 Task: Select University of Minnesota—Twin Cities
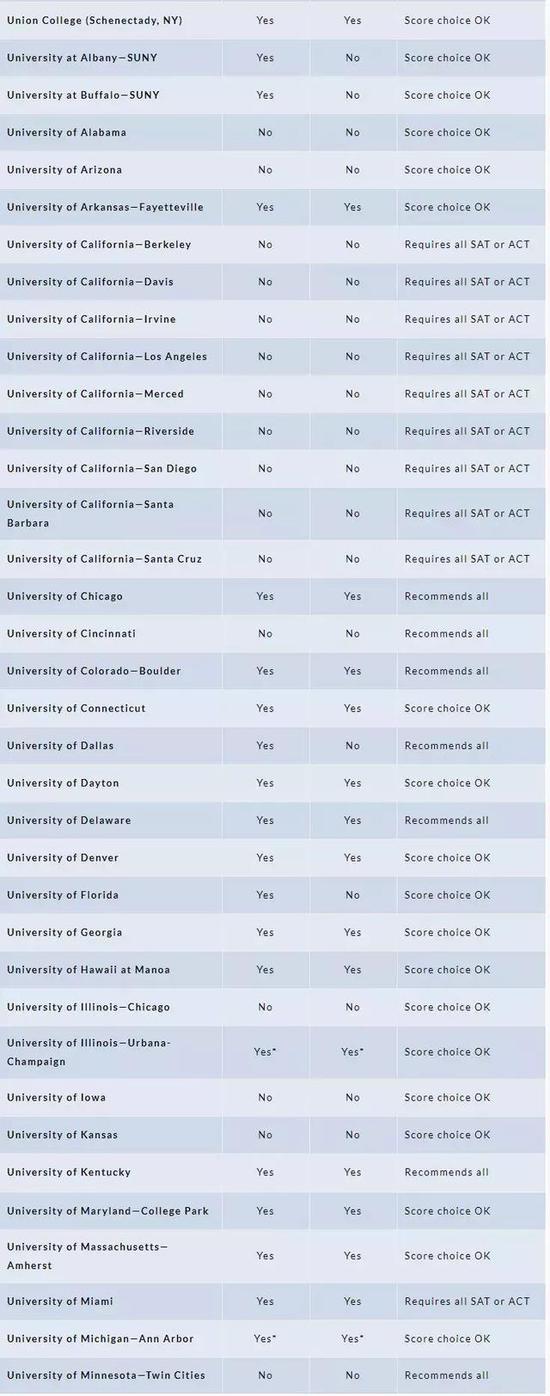(x=106, y=1376)
